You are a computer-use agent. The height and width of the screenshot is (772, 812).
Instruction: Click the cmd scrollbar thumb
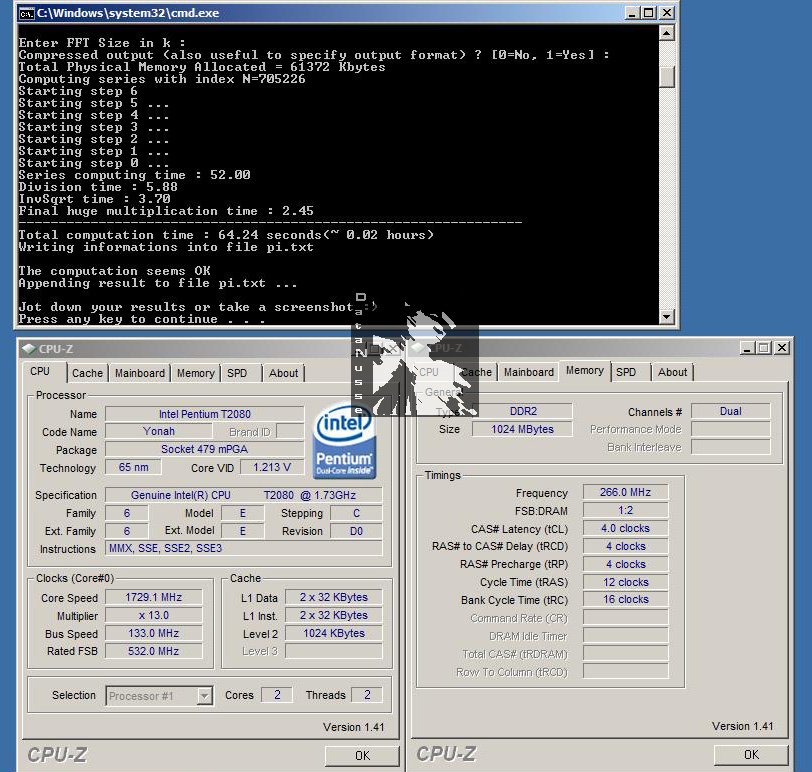[666, 77]
